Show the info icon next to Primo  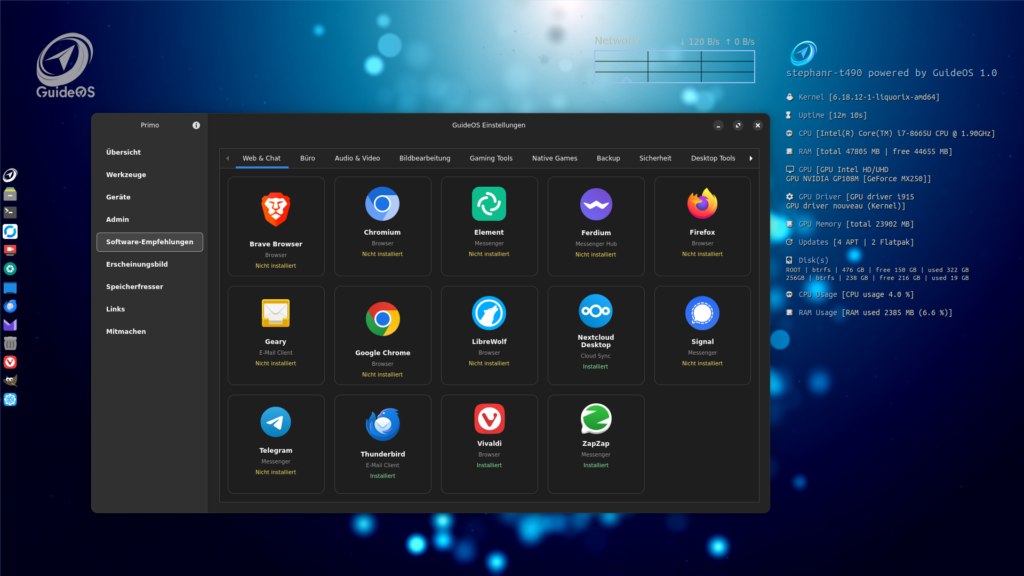pyautogui.click(x=196, y=125)
